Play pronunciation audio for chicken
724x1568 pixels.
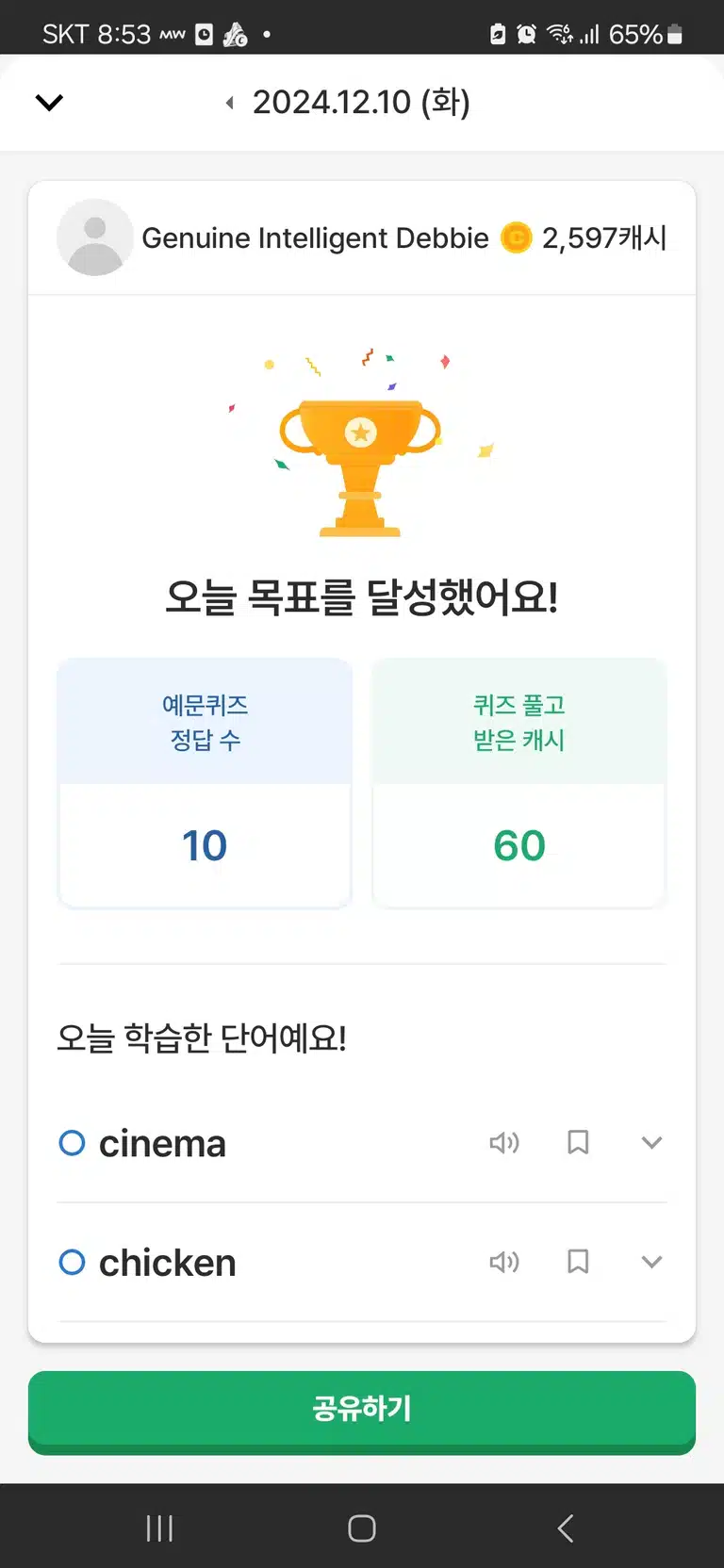pyautogui.click(x=504, y=1262)
